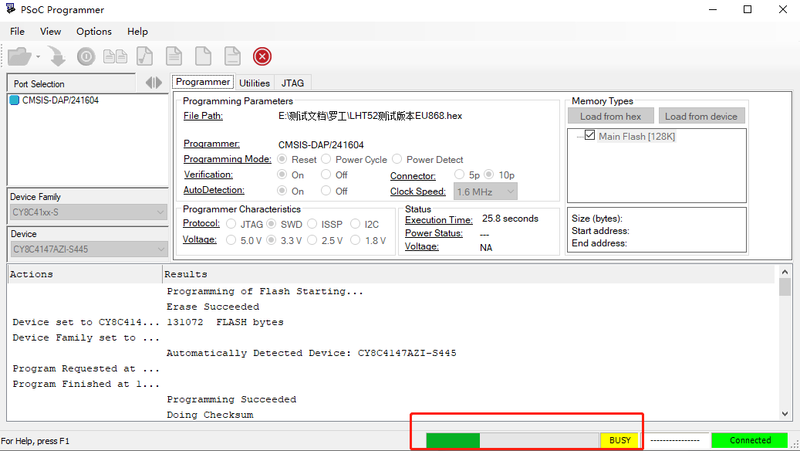800x451 pixels.
Task: Click the '25.8 seconds' execution time value
Action: (x=510, y=218)
